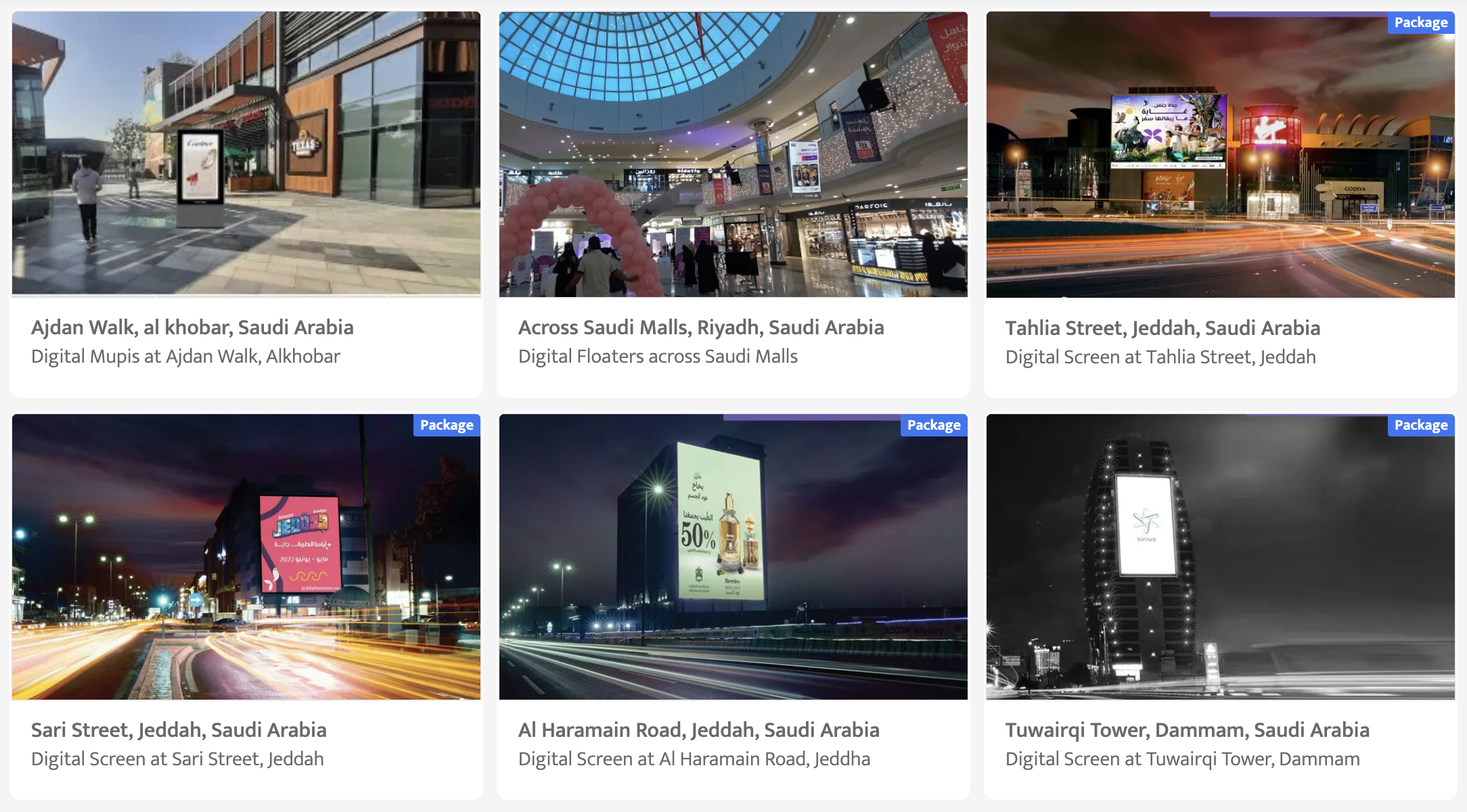Click the Tahlia Street night billboard photo
Viewport: 1467px width, 812px height.
click(x=1221, y=154)
